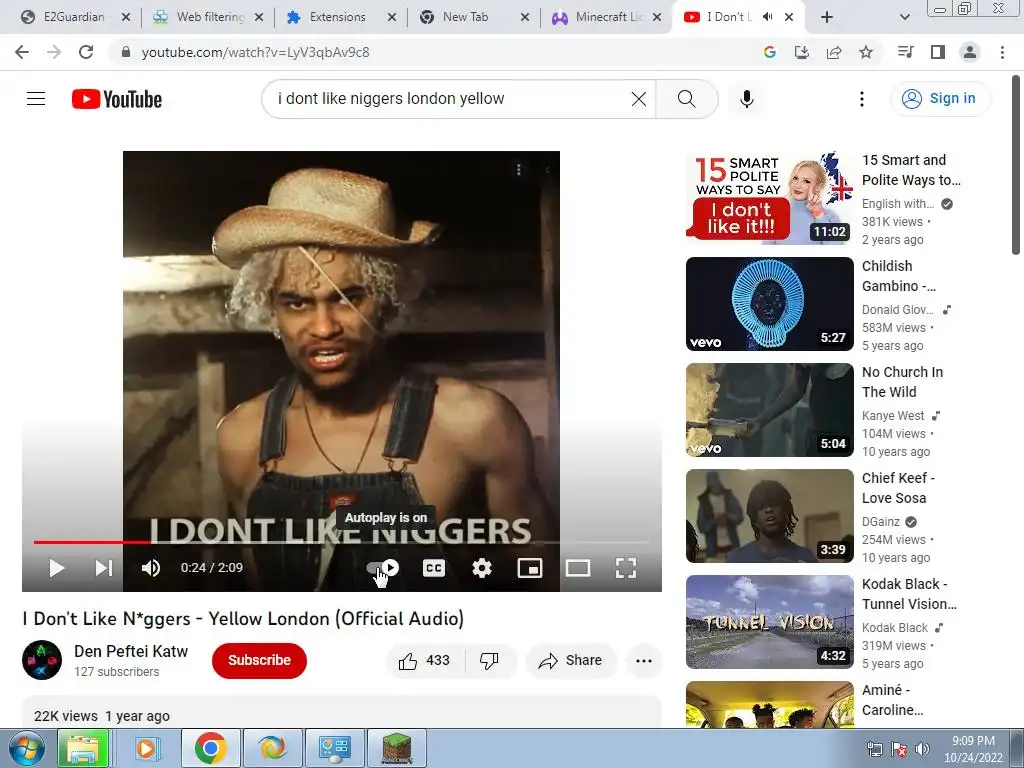Like the video with thumbs up

(x=424, y=661)
